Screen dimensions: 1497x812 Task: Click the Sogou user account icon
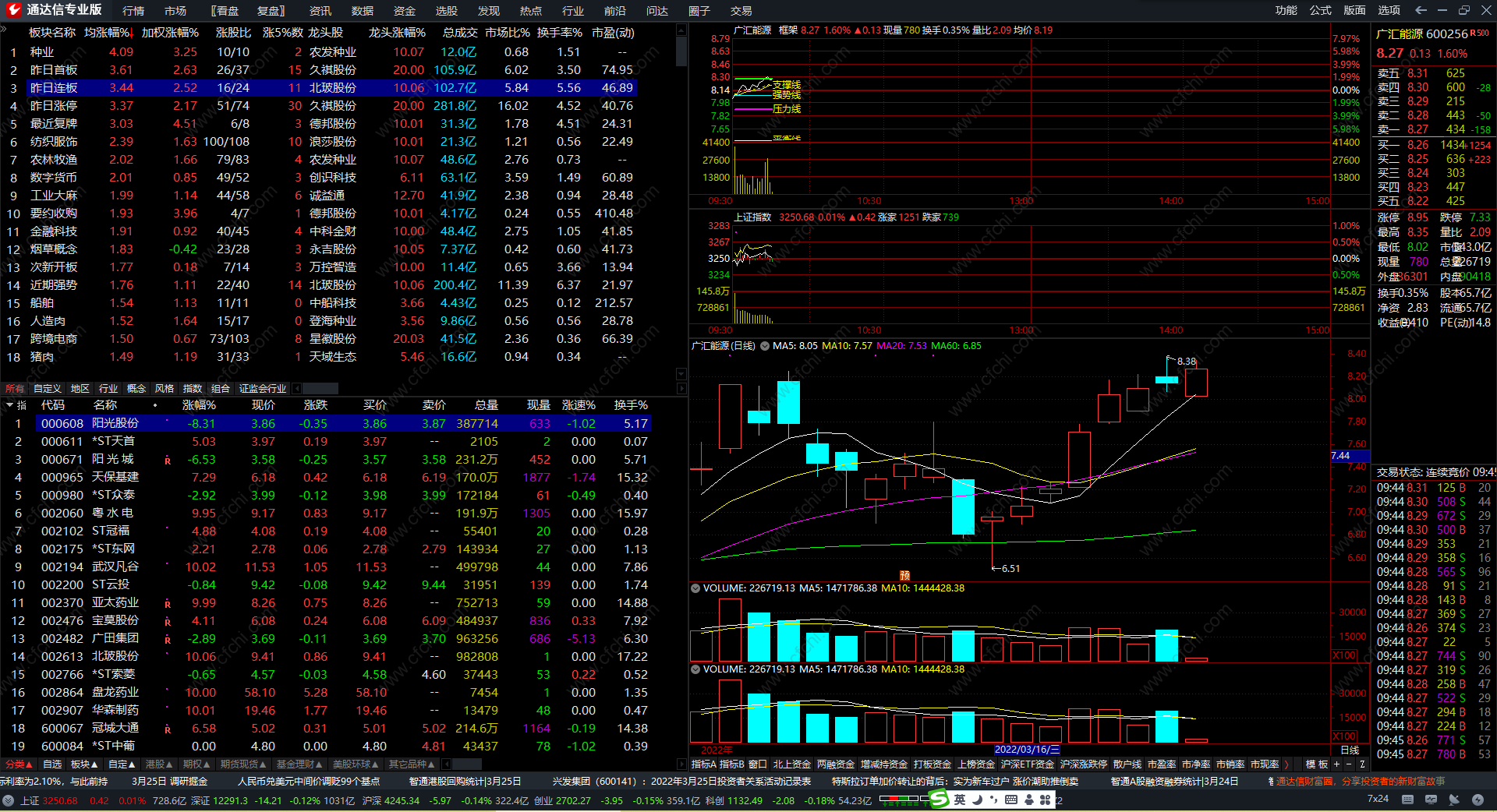(1029, 800)
